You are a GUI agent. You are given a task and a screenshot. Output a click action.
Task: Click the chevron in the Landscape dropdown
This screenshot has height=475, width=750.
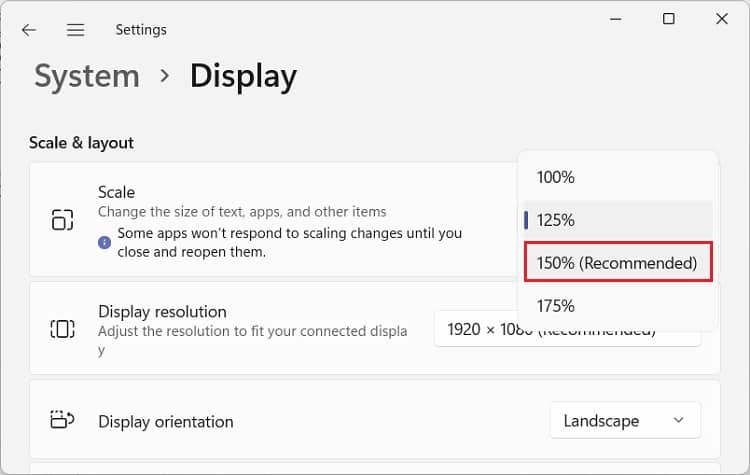679,421
